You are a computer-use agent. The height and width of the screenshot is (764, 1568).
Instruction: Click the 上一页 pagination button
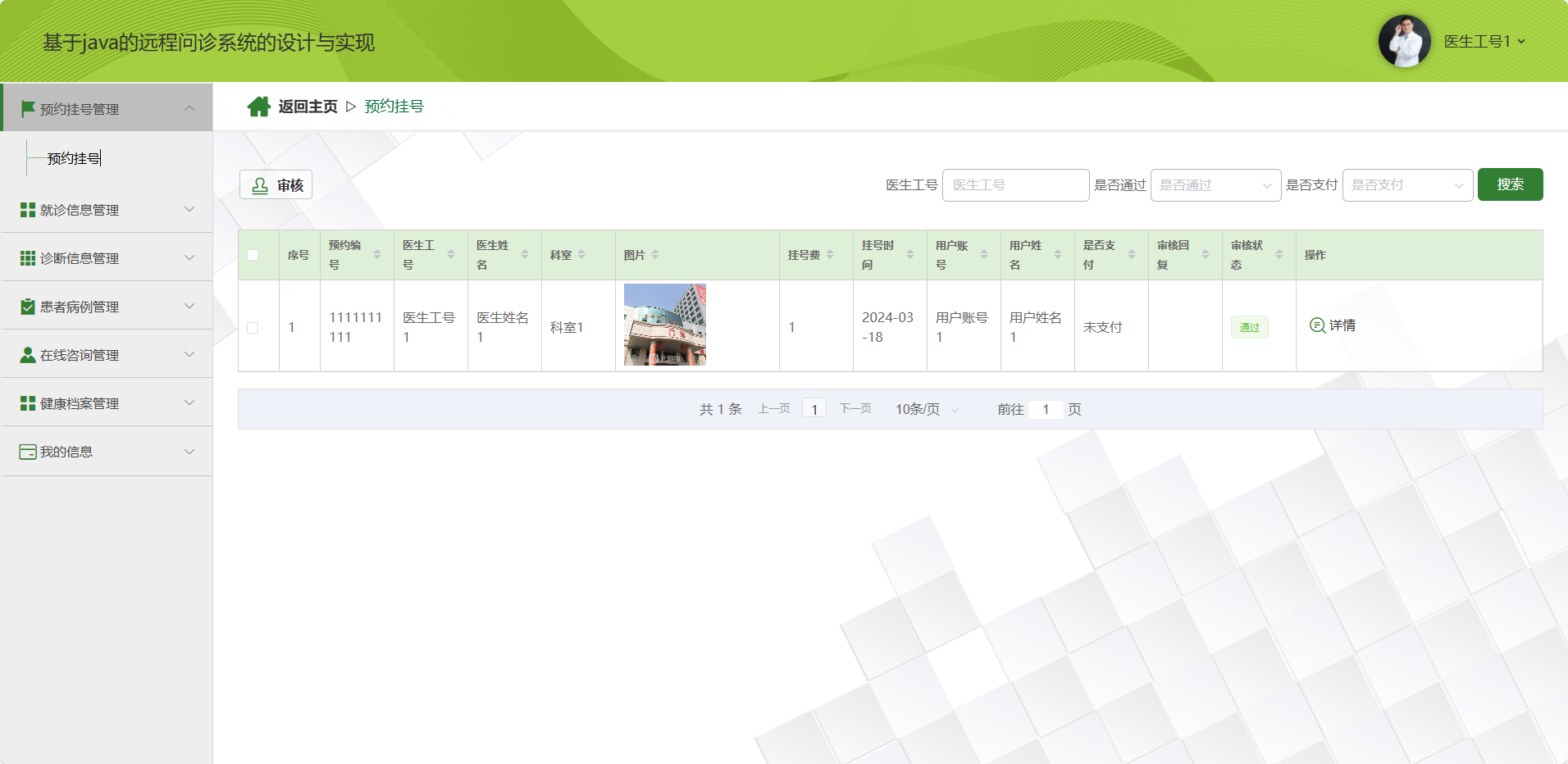(x=774, y=408)
